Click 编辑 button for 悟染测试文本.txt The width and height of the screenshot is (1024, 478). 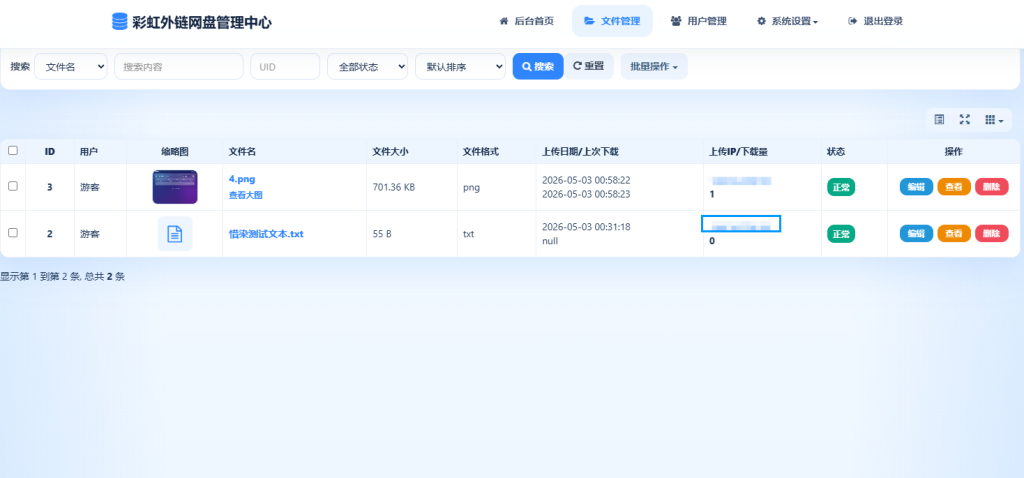917,233
